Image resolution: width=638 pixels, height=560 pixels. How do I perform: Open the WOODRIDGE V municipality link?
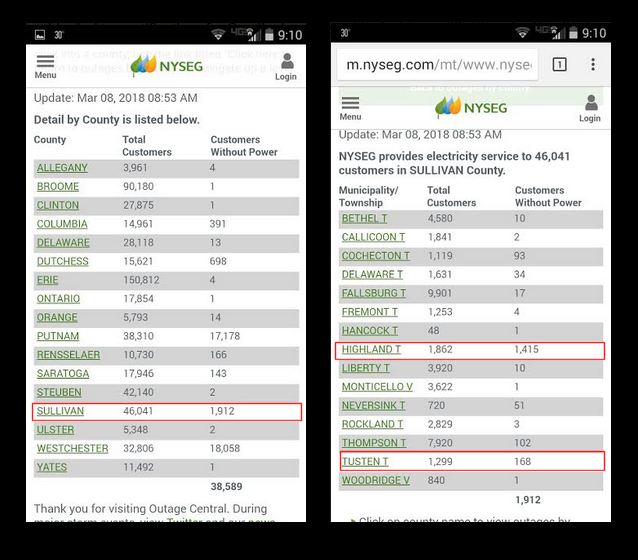(x=376, y=481)
